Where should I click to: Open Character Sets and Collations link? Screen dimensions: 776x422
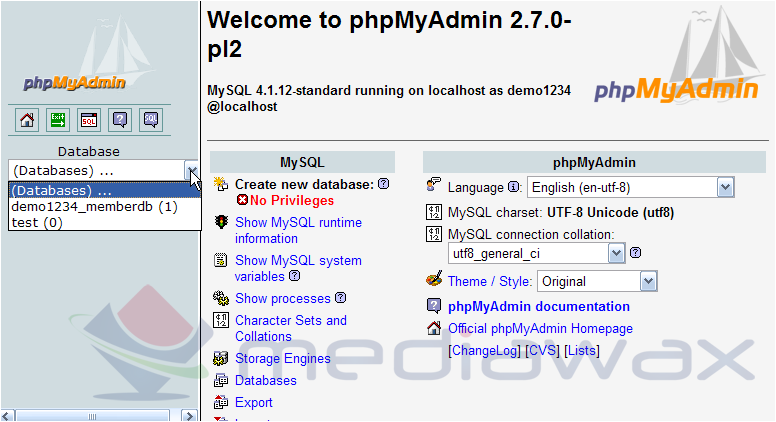tap(291, 328)
